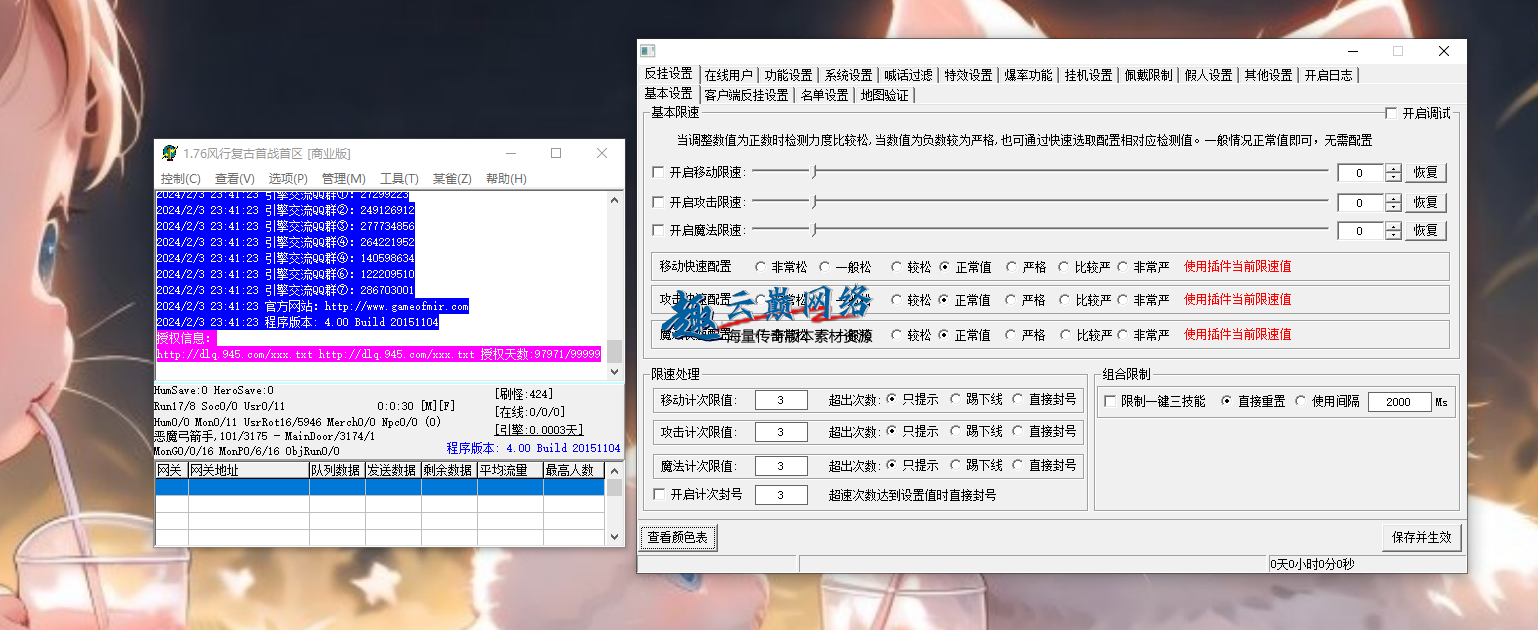
Task: Tick the 开启调试 checkbox
Action: (1391, 114)
